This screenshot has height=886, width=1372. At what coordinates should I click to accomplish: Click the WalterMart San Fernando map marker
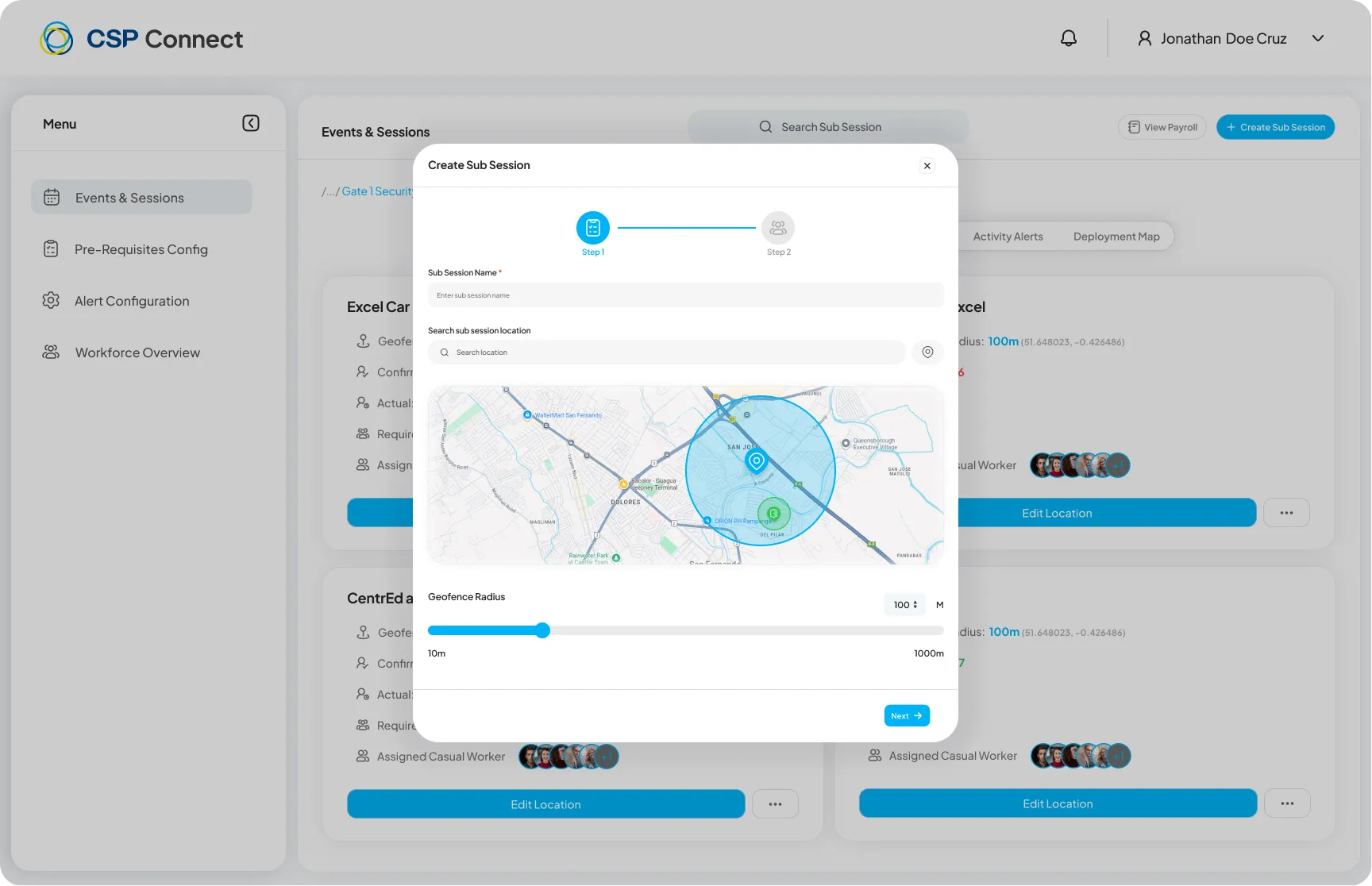[527, 415]
